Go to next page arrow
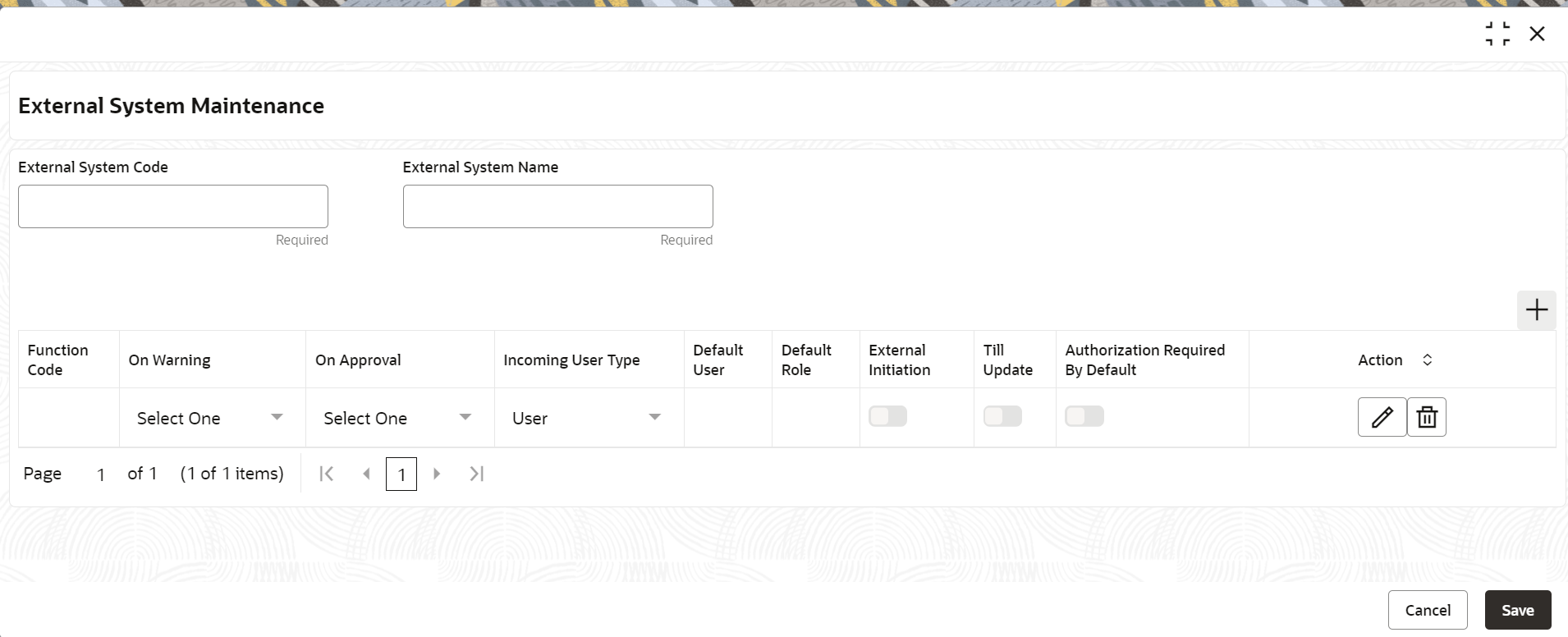This screenshot has width=1568, height=637. coord(437,474)
